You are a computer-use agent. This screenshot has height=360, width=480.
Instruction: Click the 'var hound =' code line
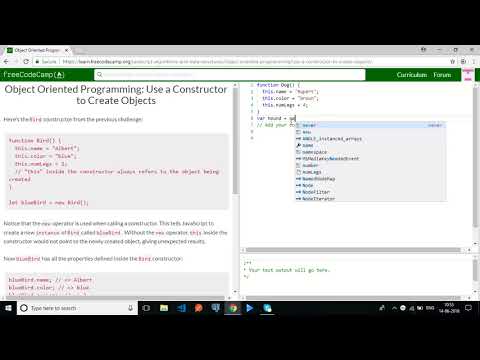pyautogui.click(x=276, y=118)
